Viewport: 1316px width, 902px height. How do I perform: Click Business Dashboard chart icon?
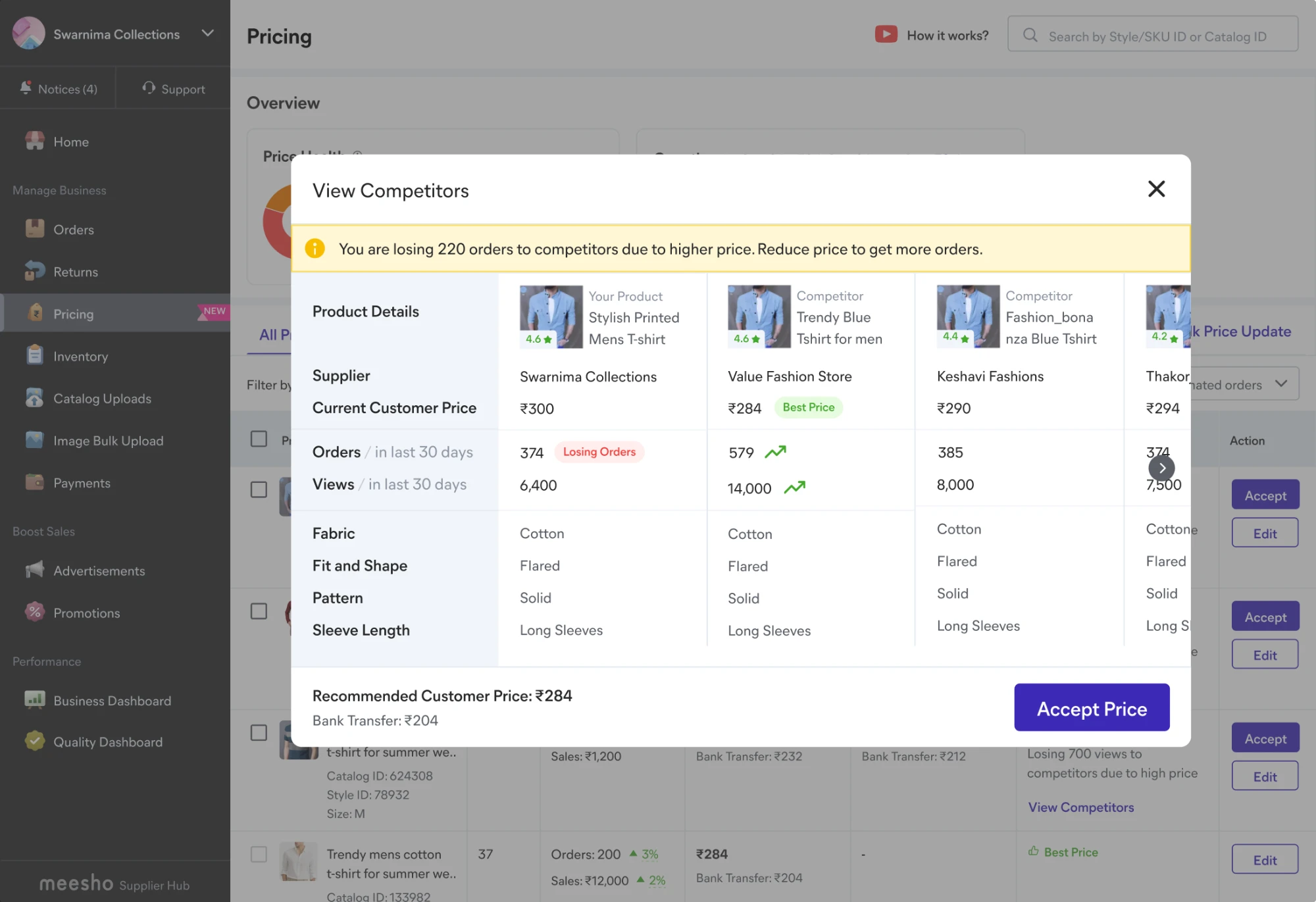coord(34,700)
